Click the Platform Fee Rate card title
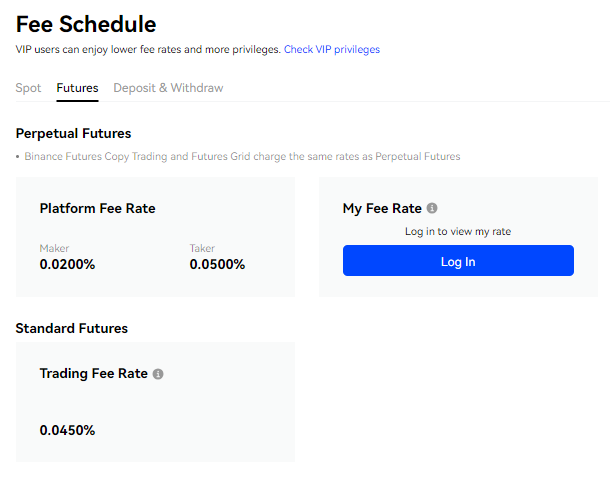Viewport: 610px width, 490px height. (x=97, y=209)
